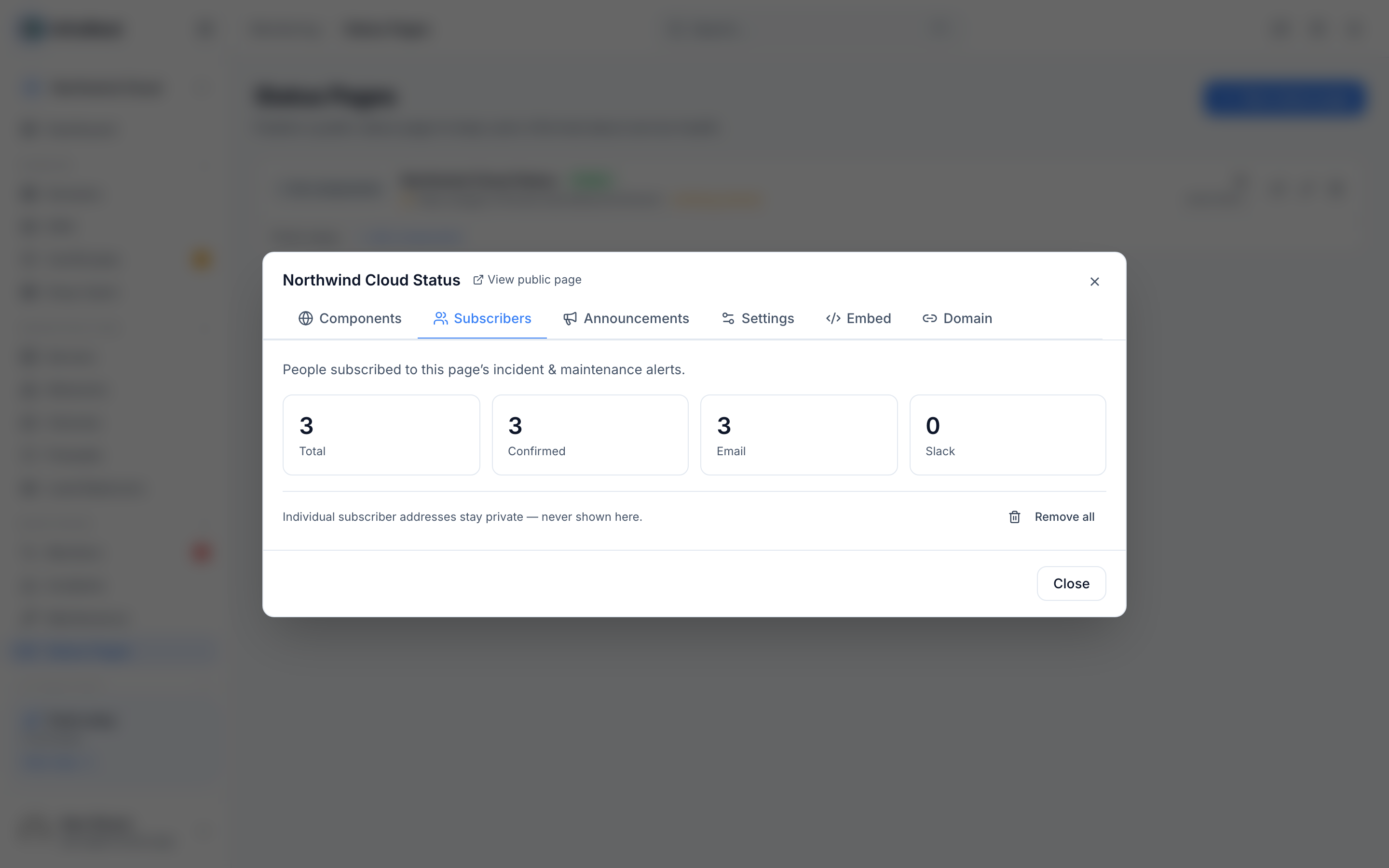The width and height of the screenshot is (1389, 868).
Task: Switch to the Announcements tab
Action: click(x=626, y=319)
